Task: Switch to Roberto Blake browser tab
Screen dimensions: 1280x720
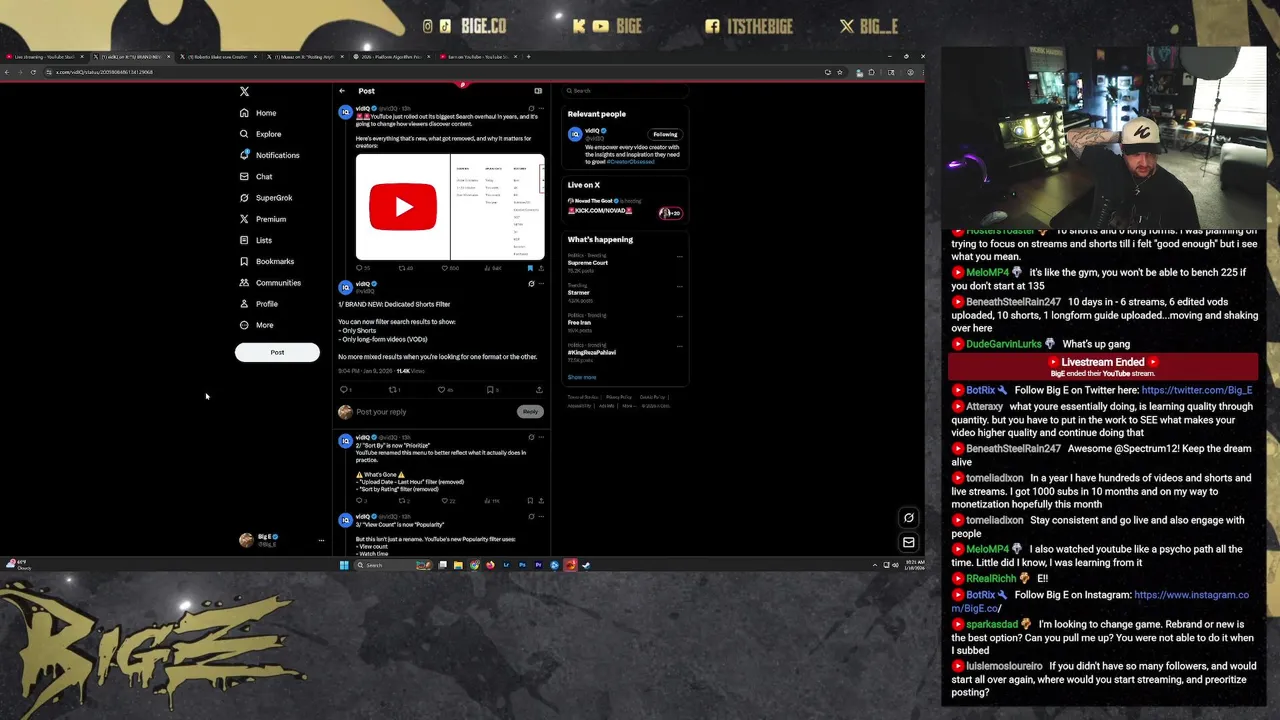Action: tap(218, 57)
